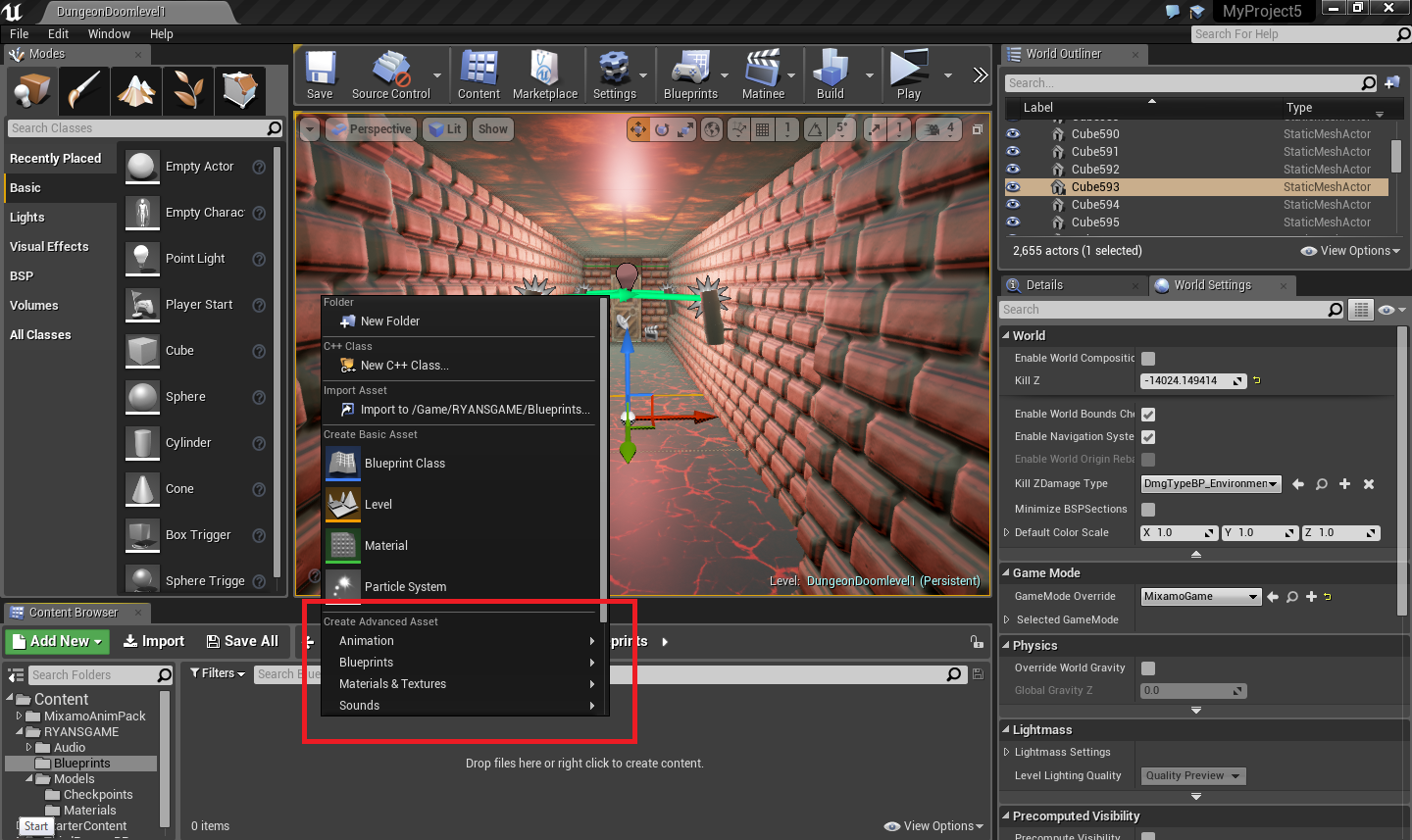Open the Window menu
Viewport: 1412px width, 840px height.
tap(109, 33)
